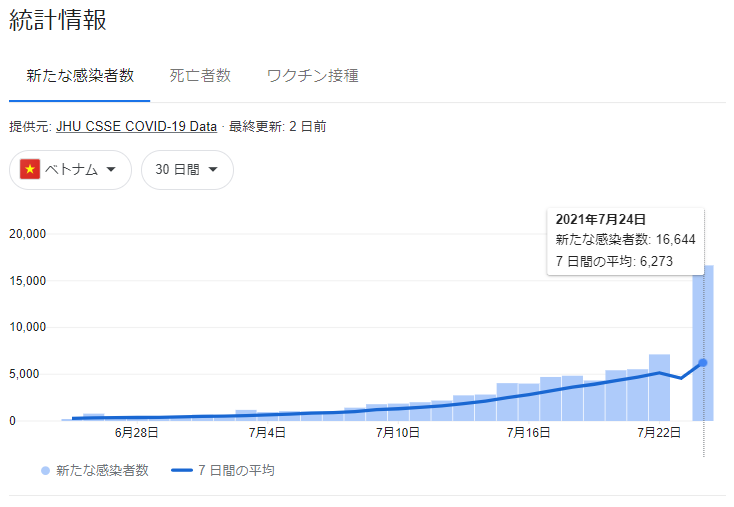Click the 7月16日 axis label
This screenshot has height=507, width=734.
[x=528, y=433]
